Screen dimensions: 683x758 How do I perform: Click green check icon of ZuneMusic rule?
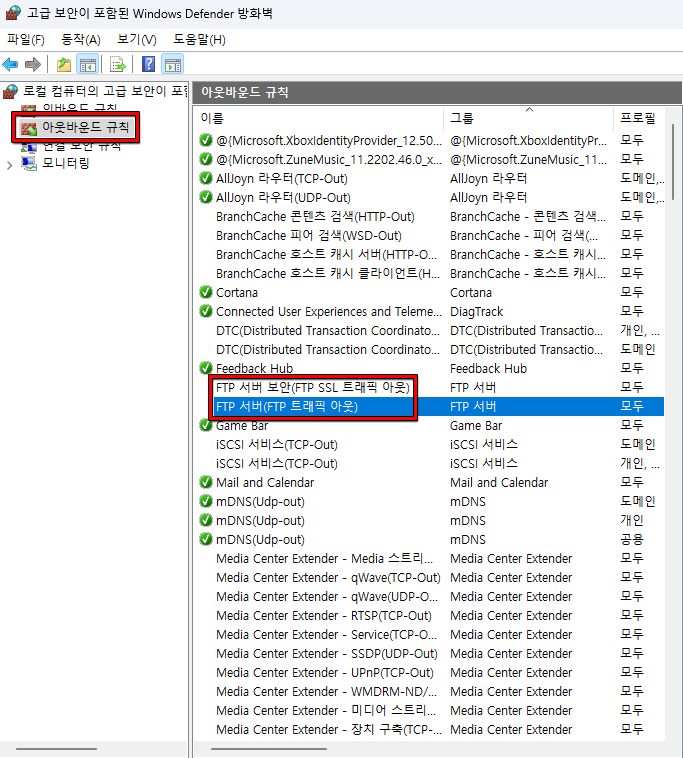coord(206,160)
